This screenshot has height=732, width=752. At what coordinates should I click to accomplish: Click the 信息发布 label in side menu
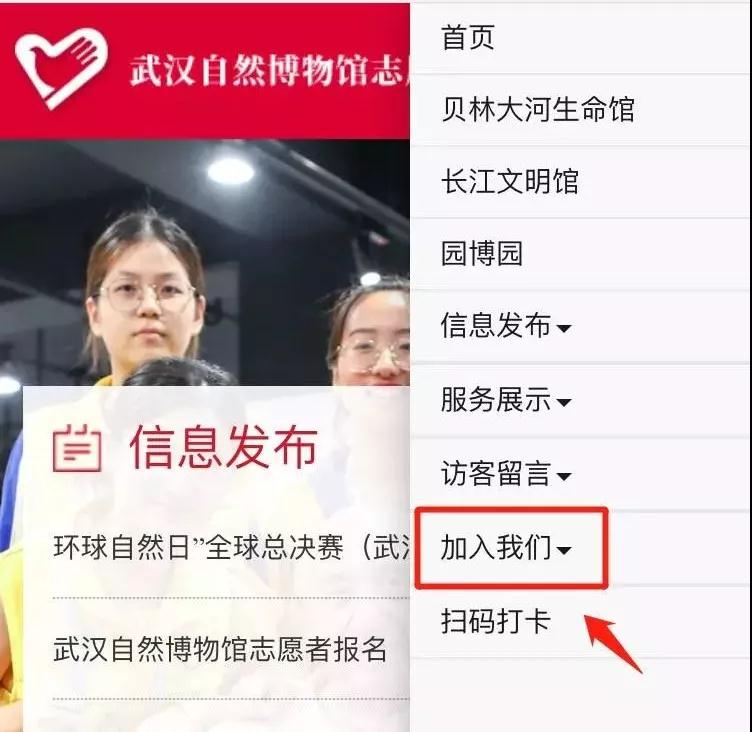pos(496,326)
